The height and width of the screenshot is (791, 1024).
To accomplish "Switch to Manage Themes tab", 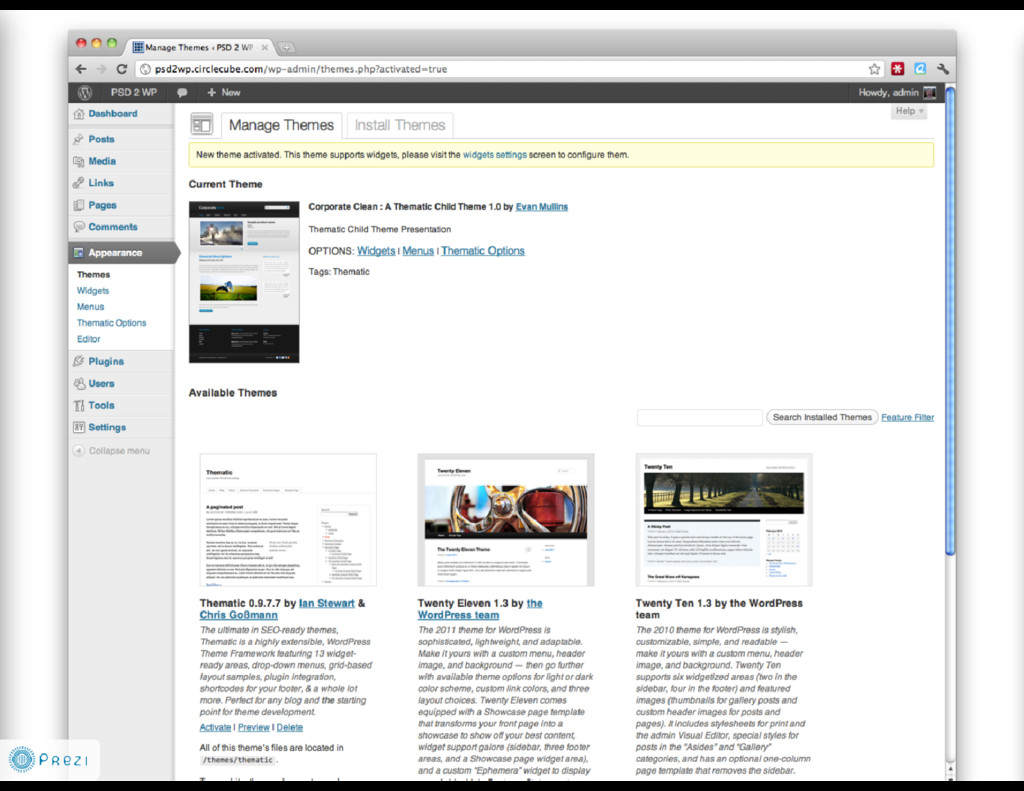I will click(281, 125).
